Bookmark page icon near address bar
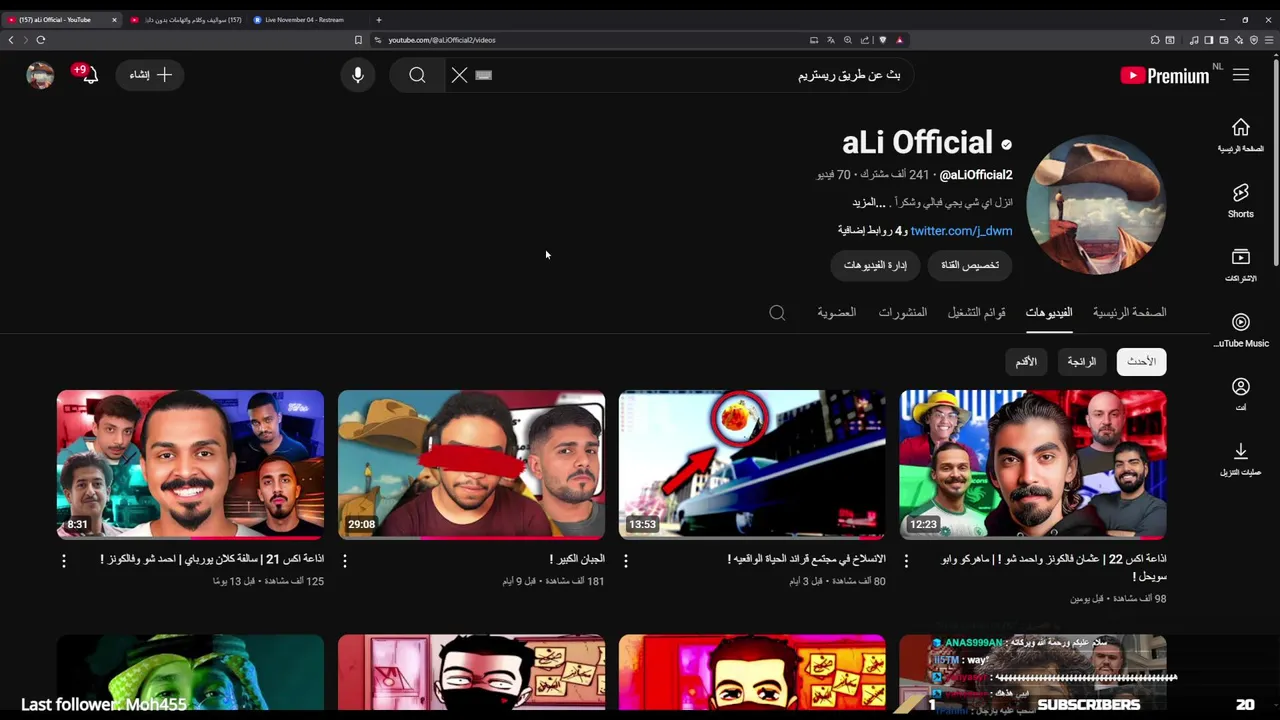1280x720 pixels. point(358,40)
